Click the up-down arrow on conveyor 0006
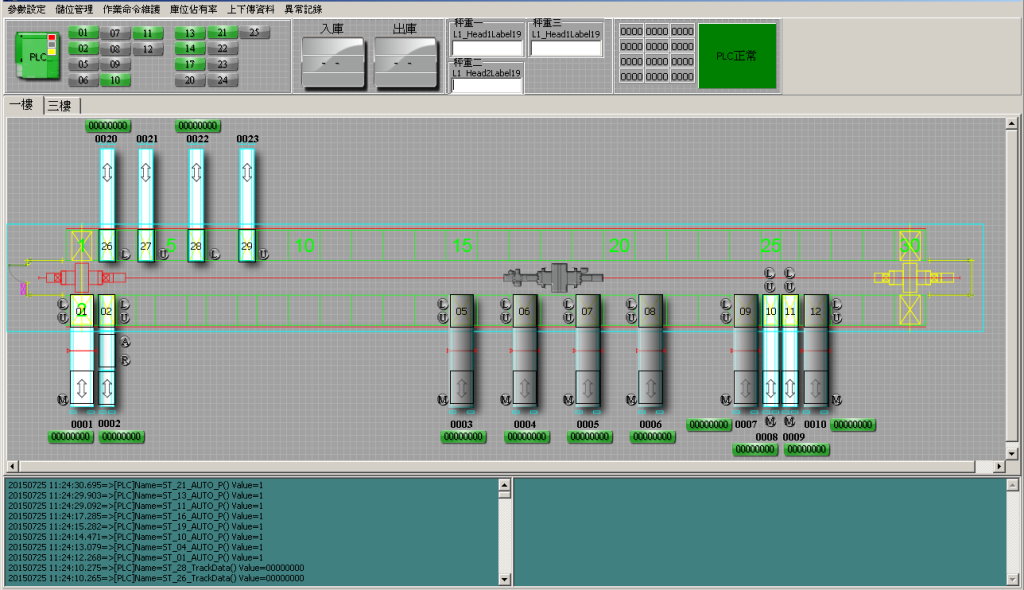The height and width of the screenshot is (590, 1024). pos(651,386)
